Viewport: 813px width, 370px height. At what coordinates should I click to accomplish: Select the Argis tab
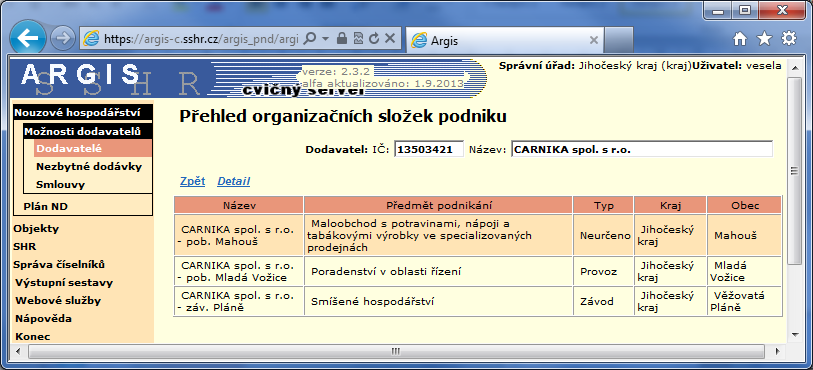(504, 40)
